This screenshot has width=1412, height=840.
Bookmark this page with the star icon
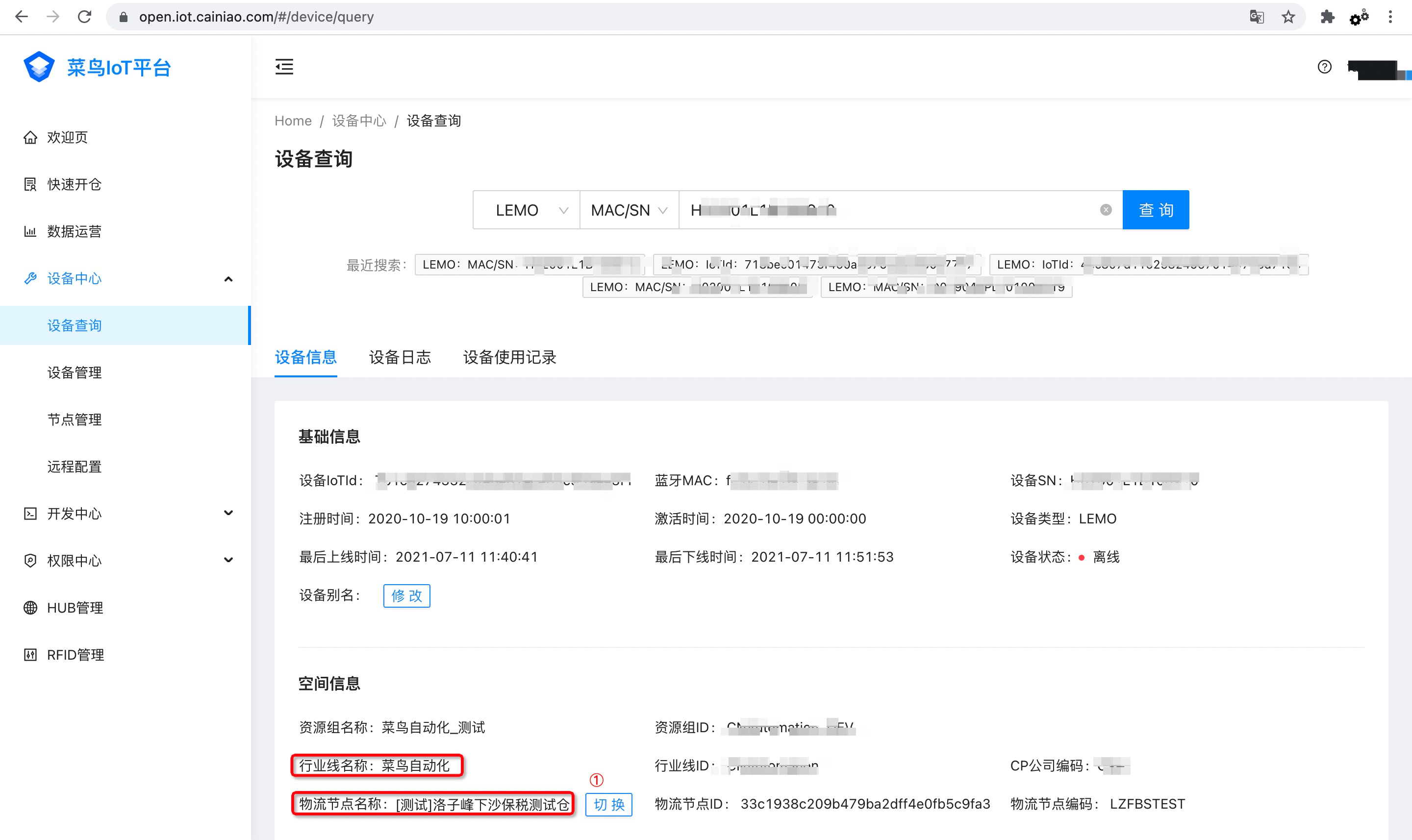1288,17
